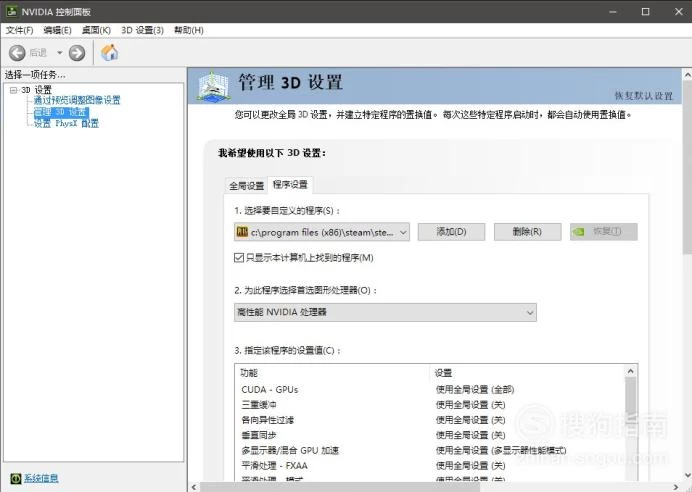
Task: Open the 文件(F) menu
Action: click(x=19, y=30)
